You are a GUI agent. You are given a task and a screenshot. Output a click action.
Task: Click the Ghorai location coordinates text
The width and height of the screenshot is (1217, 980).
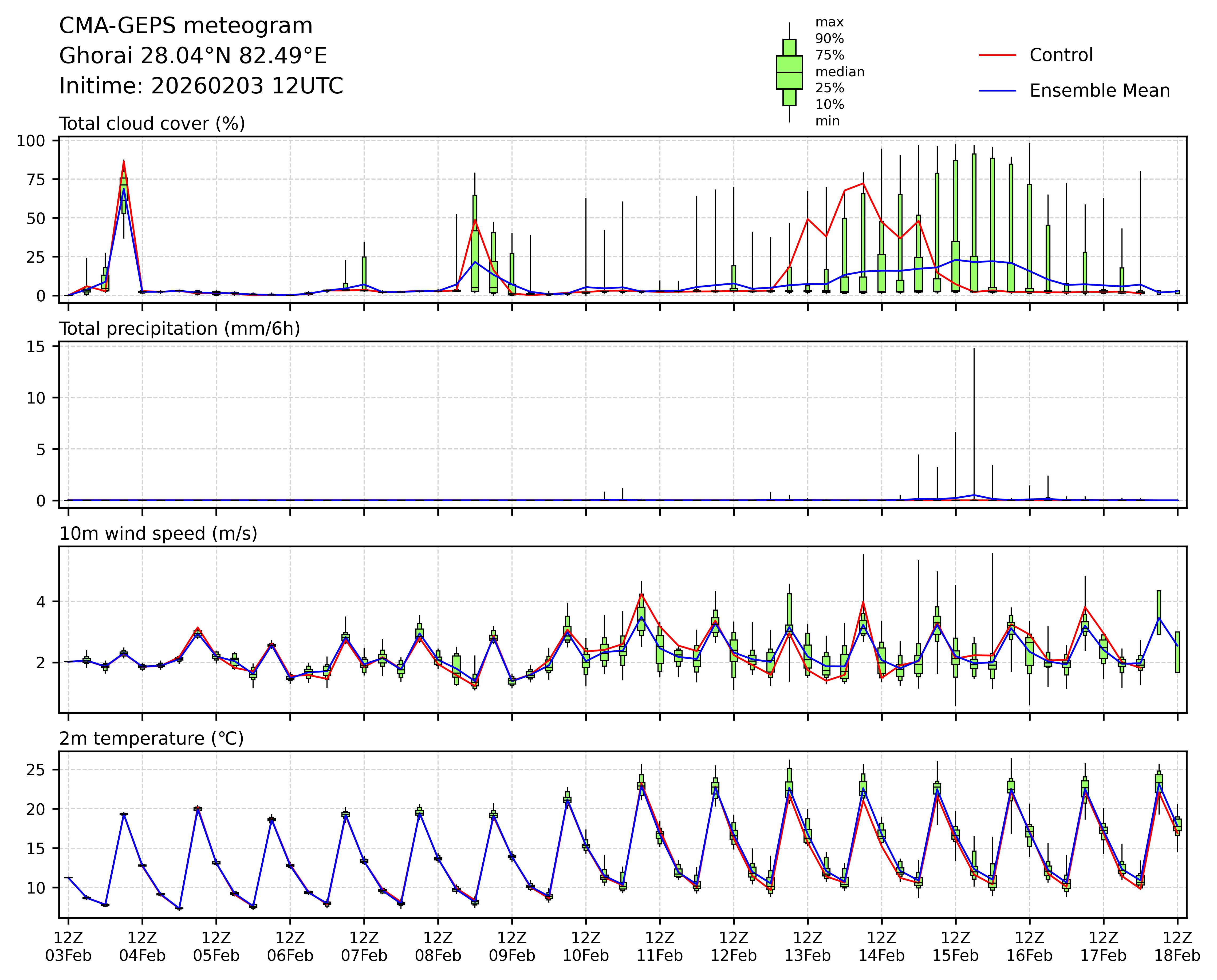coord(193,56)
